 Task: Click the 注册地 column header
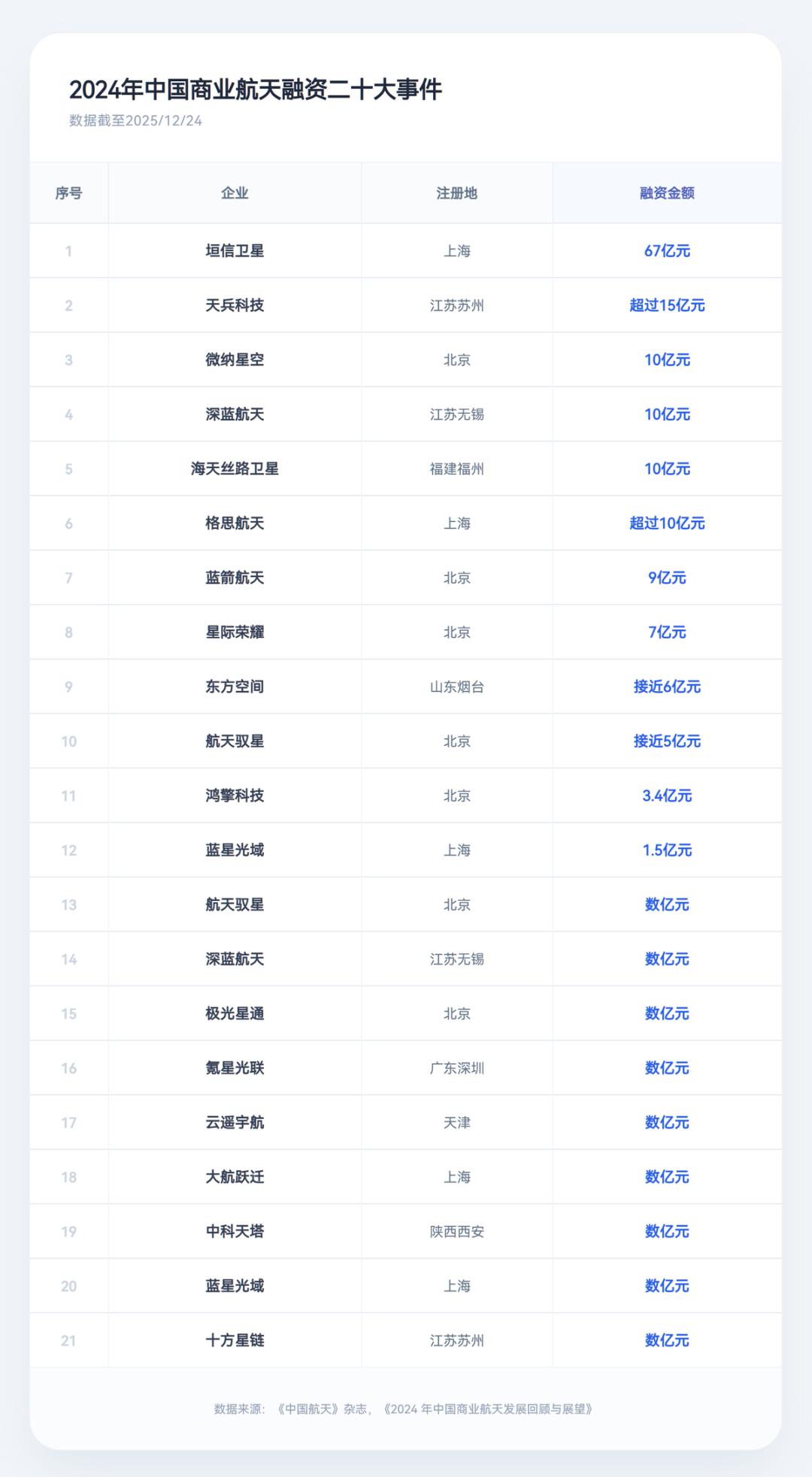(456, 193)
